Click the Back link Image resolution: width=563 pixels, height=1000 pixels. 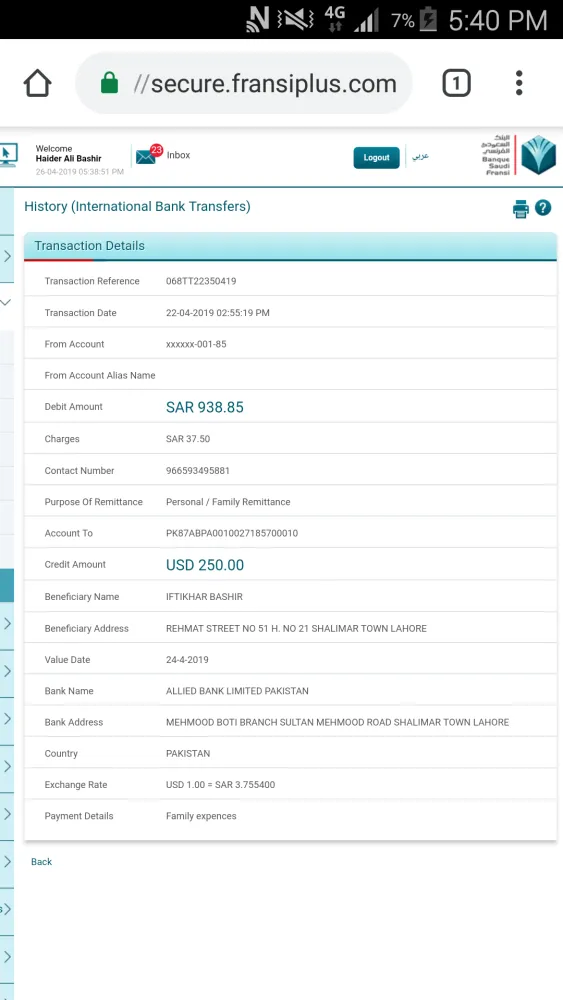tap(41, 862)
